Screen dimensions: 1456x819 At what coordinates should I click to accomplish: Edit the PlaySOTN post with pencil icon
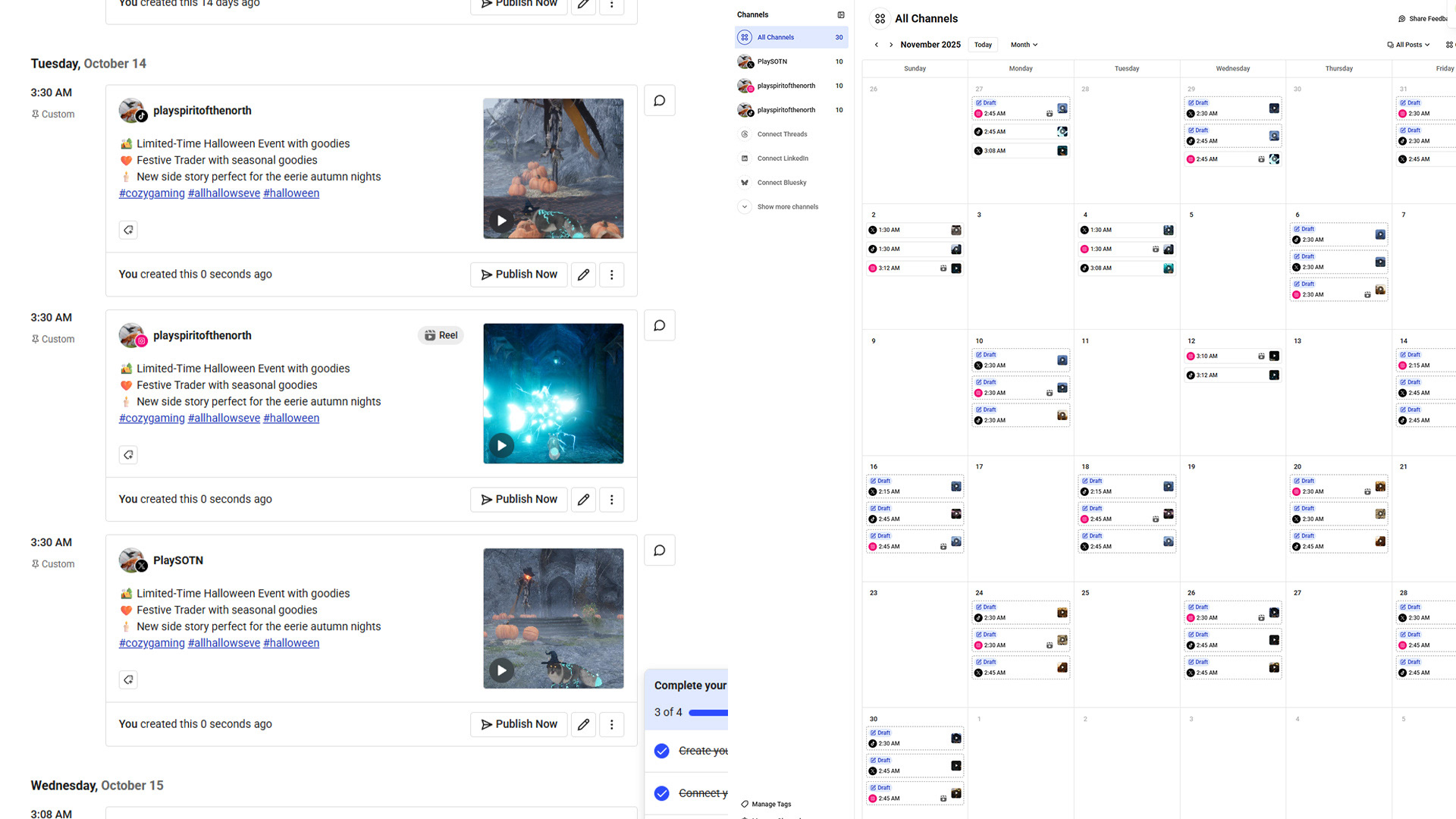click(583, 724)
